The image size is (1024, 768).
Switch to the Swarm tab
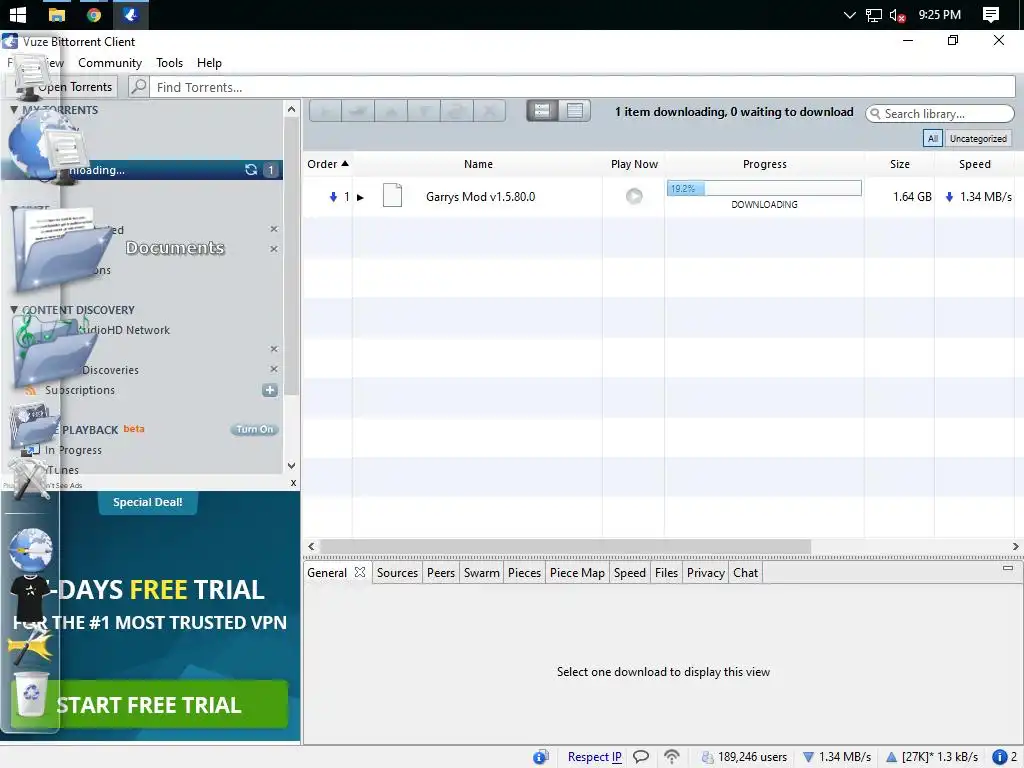click(481, 573)
